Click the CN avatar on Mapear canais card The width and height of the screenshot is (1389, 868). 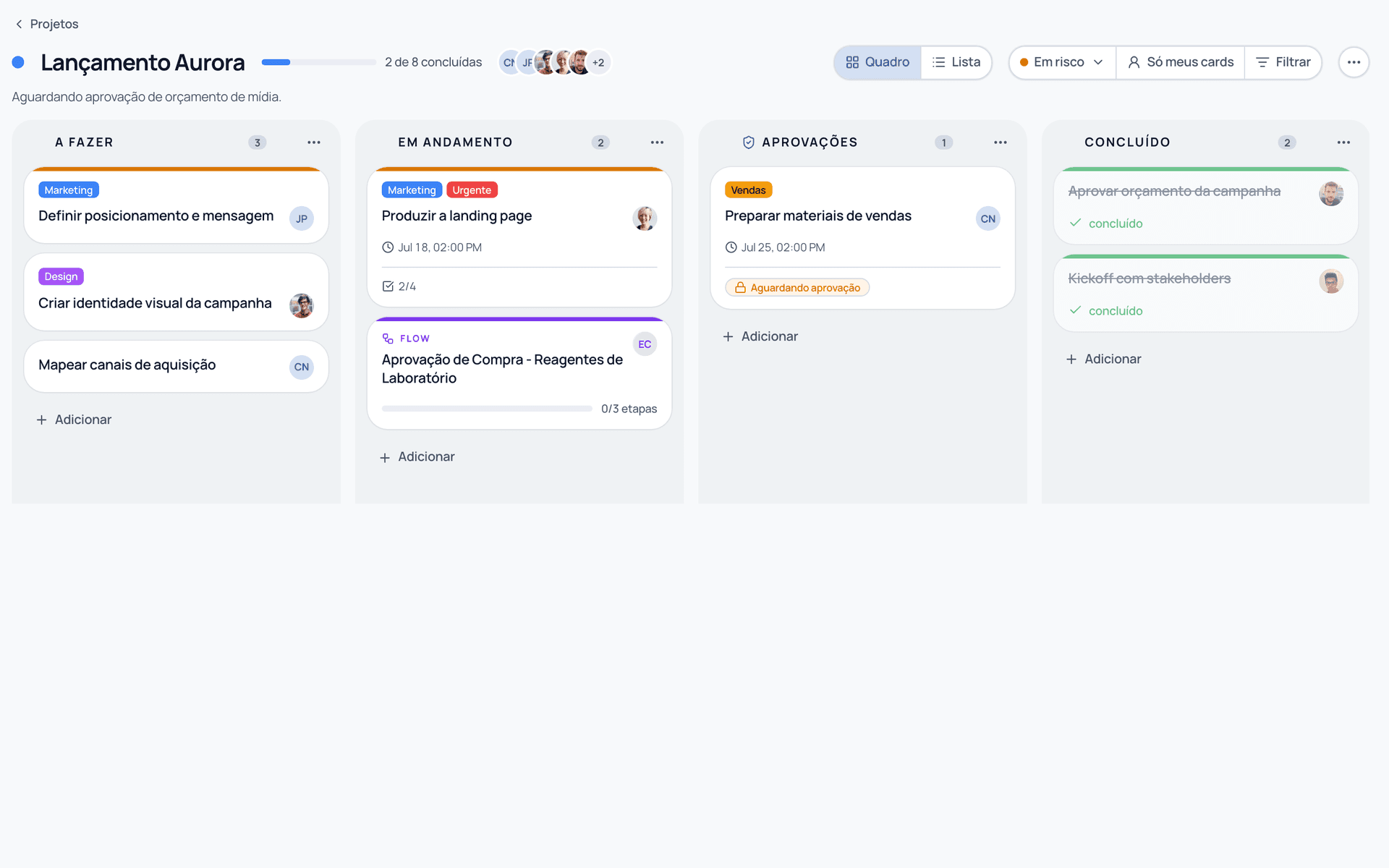pyautogui.click(x=302, y=367)
